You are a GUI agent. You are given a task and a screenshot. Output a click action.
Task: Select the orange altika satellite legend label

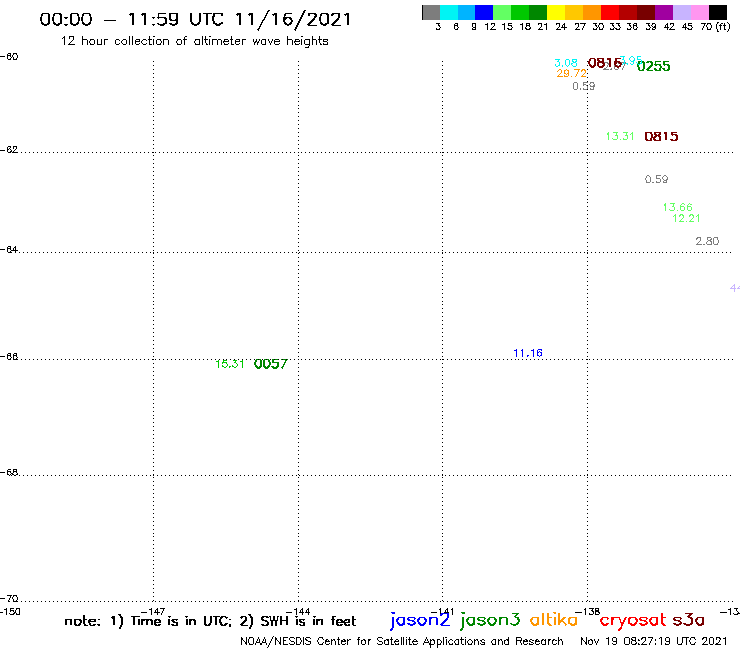[554, 620]
